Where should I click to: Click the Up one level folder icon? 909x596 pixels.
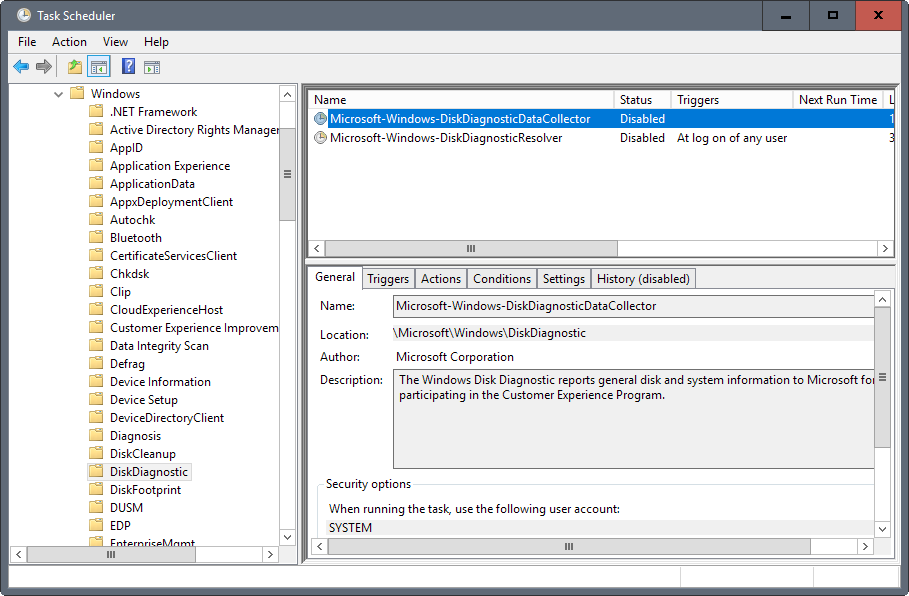(75, 67)
